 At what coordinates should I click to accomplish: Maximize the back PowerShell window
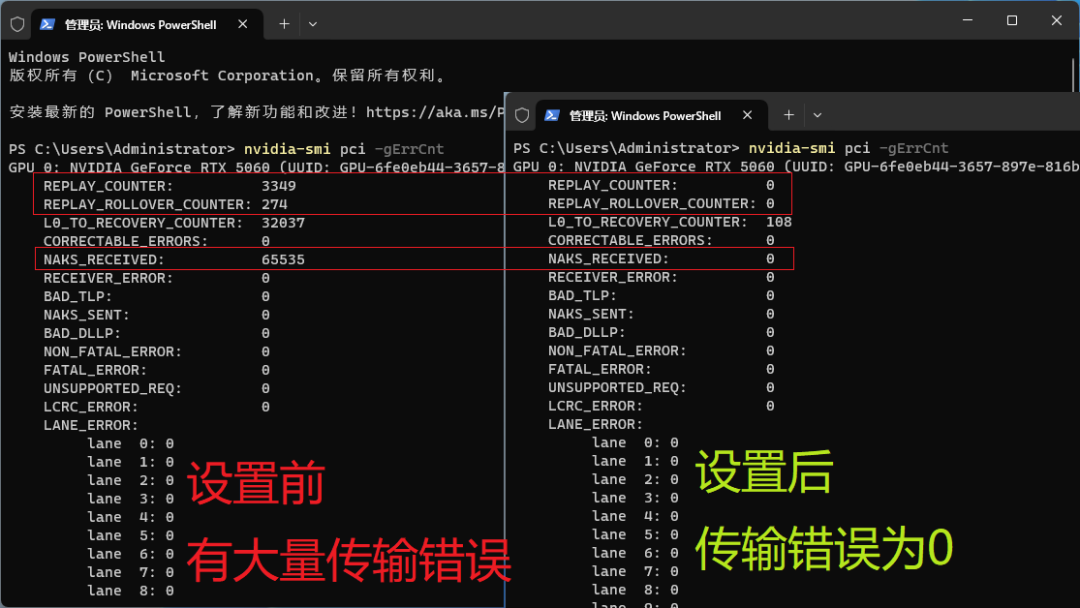(x=1012, y=21)
